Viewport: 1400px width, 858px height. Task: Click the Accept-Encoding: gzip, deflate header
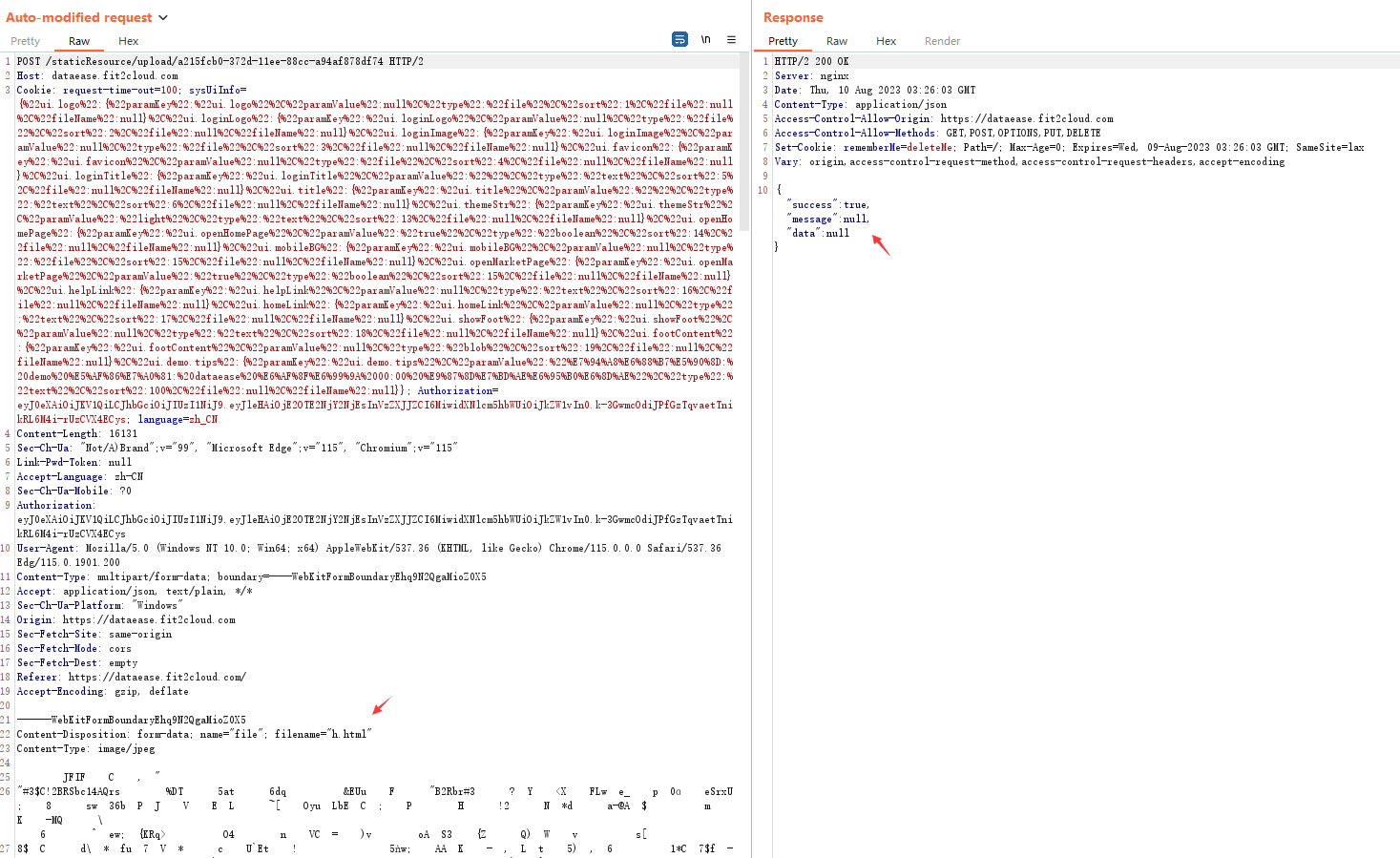click(x=103, y=691)
